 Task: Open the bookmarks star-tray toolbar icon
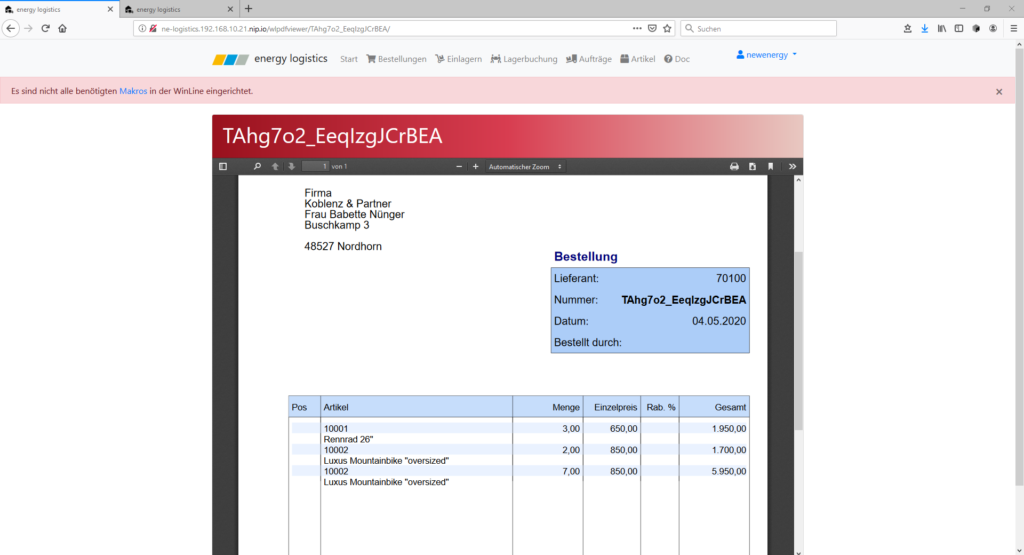point(908,28)
